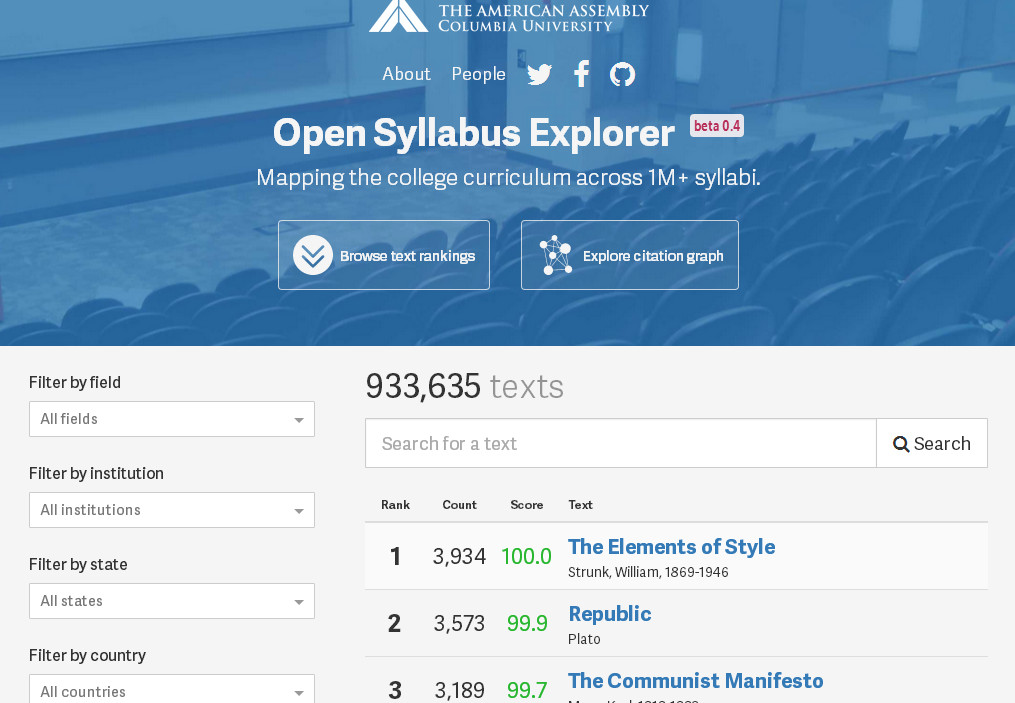Click the score value 99.9
The width and height of the screenshot is (1015, 703).
tap(527, 623)
